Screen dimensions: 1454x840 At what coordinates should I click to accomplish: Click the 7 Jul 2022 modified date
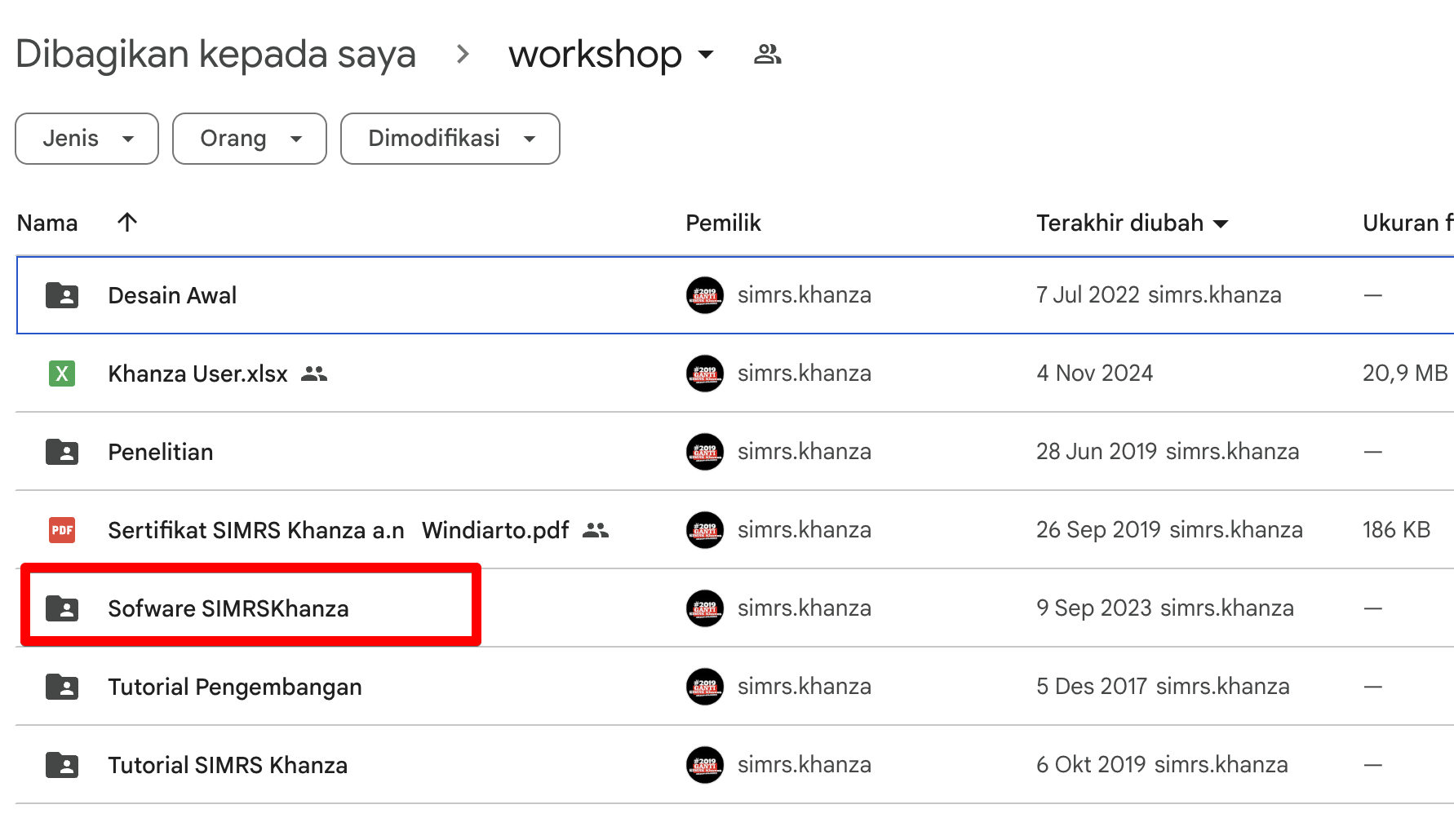click(1088, 295)
